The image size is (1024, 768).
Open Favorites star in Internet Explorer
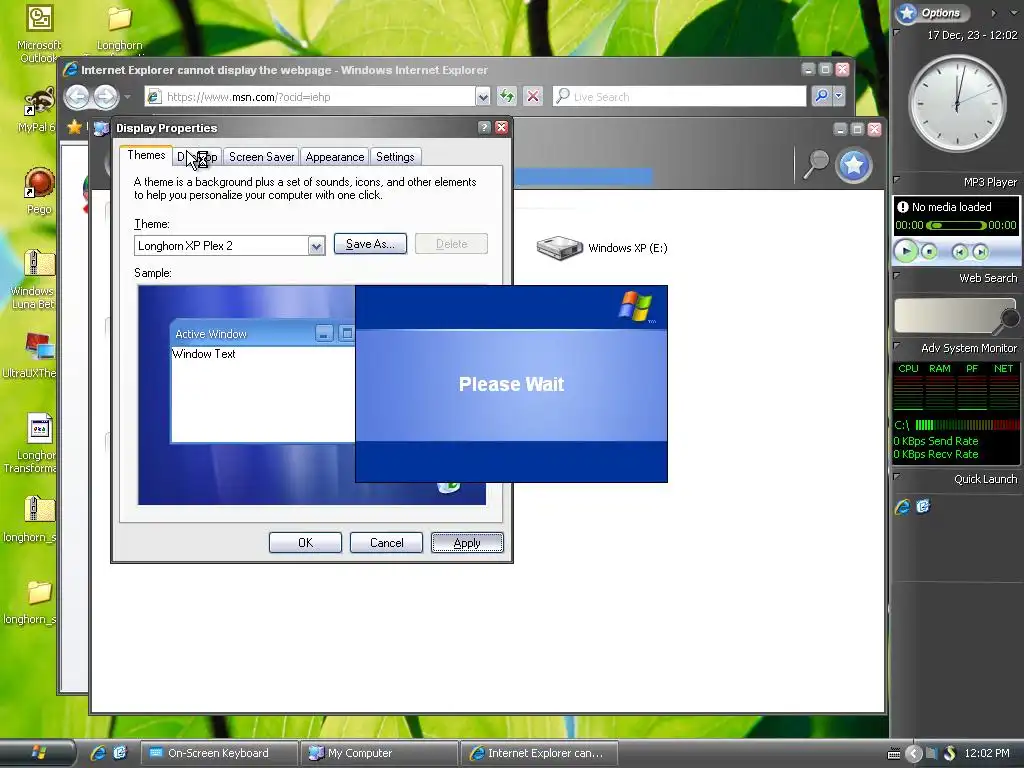74,127
